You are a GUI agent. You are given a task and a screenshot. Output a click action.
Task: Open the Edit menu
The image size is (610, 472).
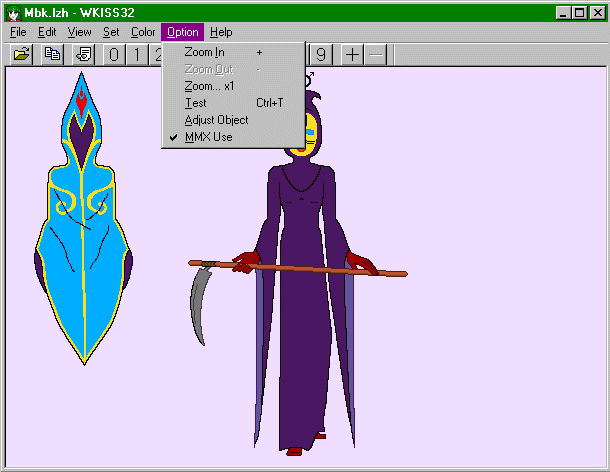pyautogui.click(x=47, y=32)
